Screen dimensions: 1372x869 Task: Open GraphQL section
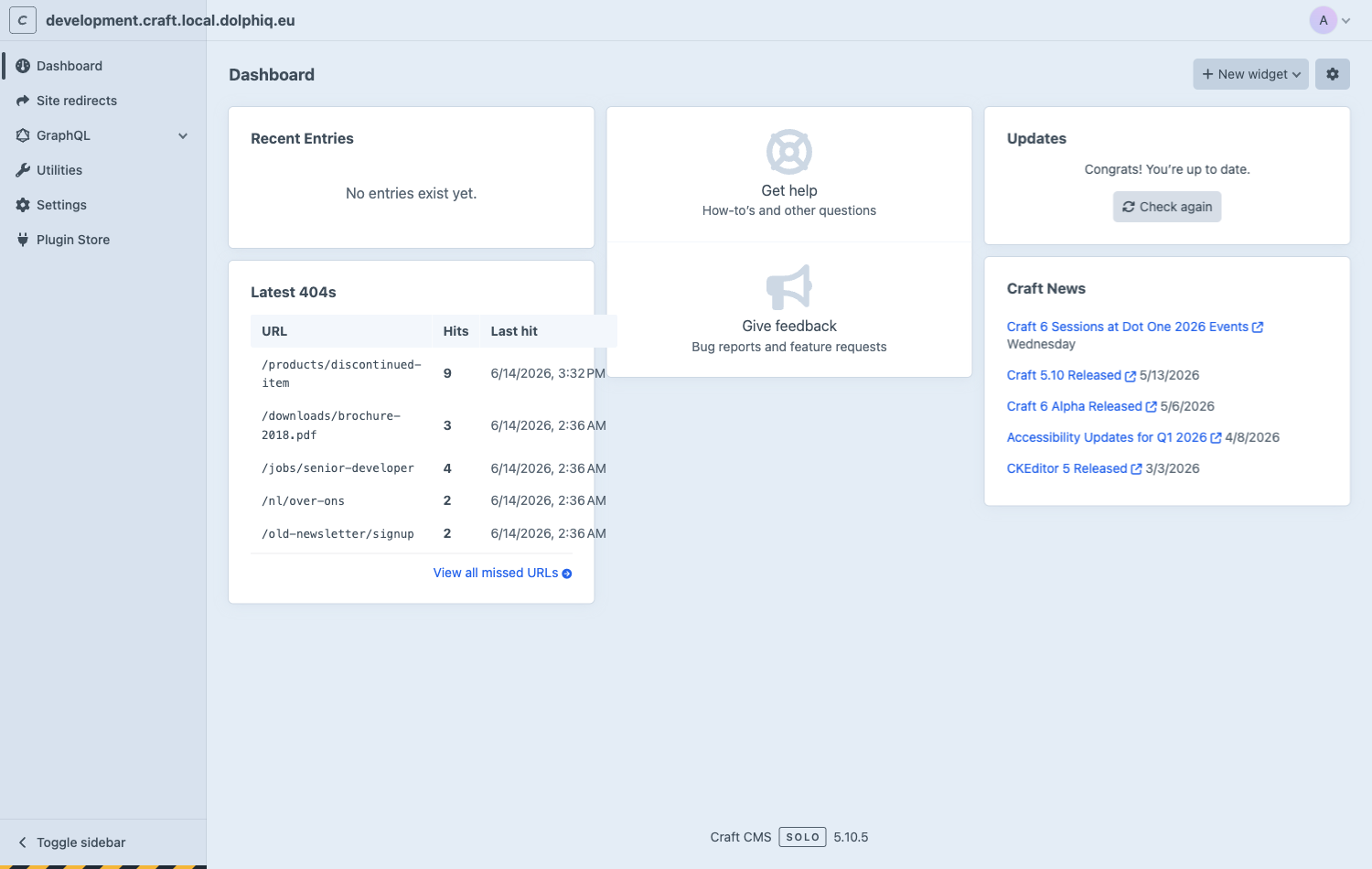point(63,135)
